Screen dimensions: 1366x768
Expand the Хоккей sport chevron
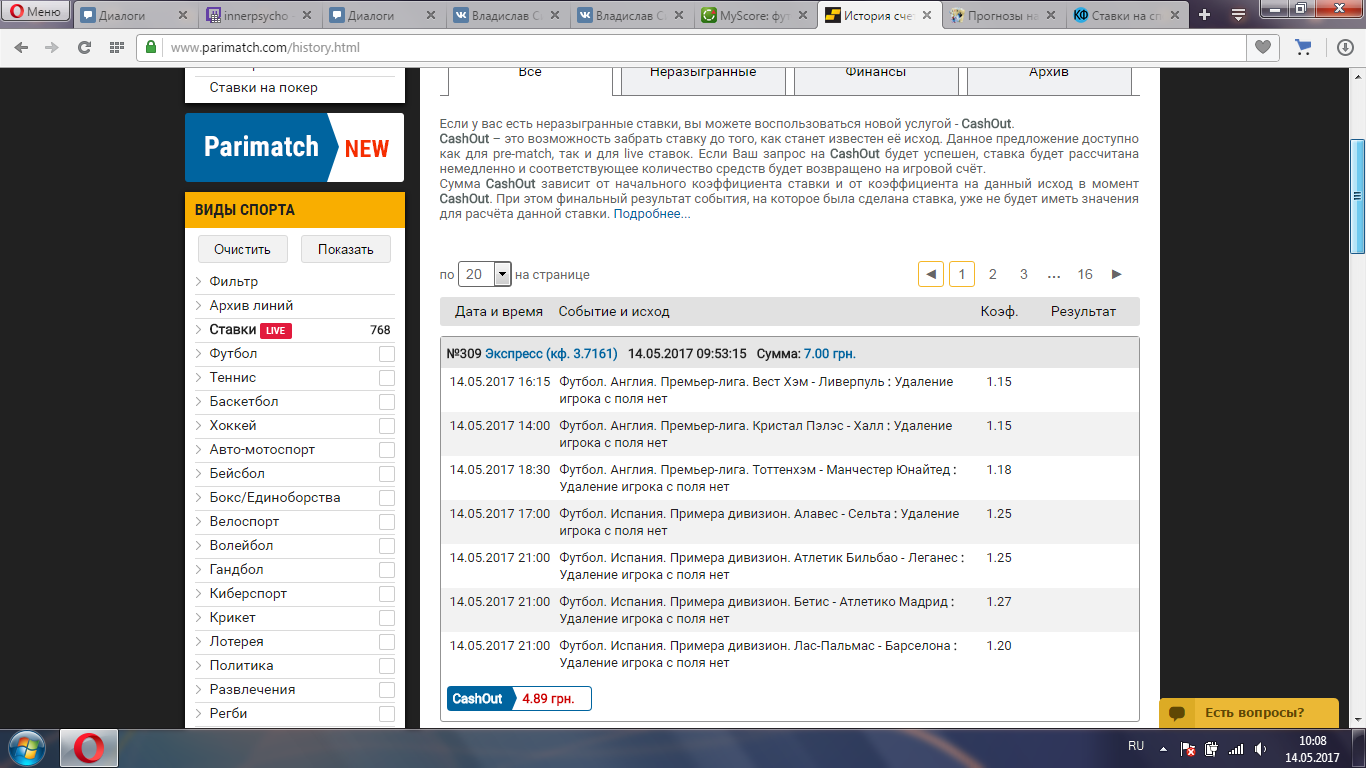pyautogui.click(x=199, y=426)
